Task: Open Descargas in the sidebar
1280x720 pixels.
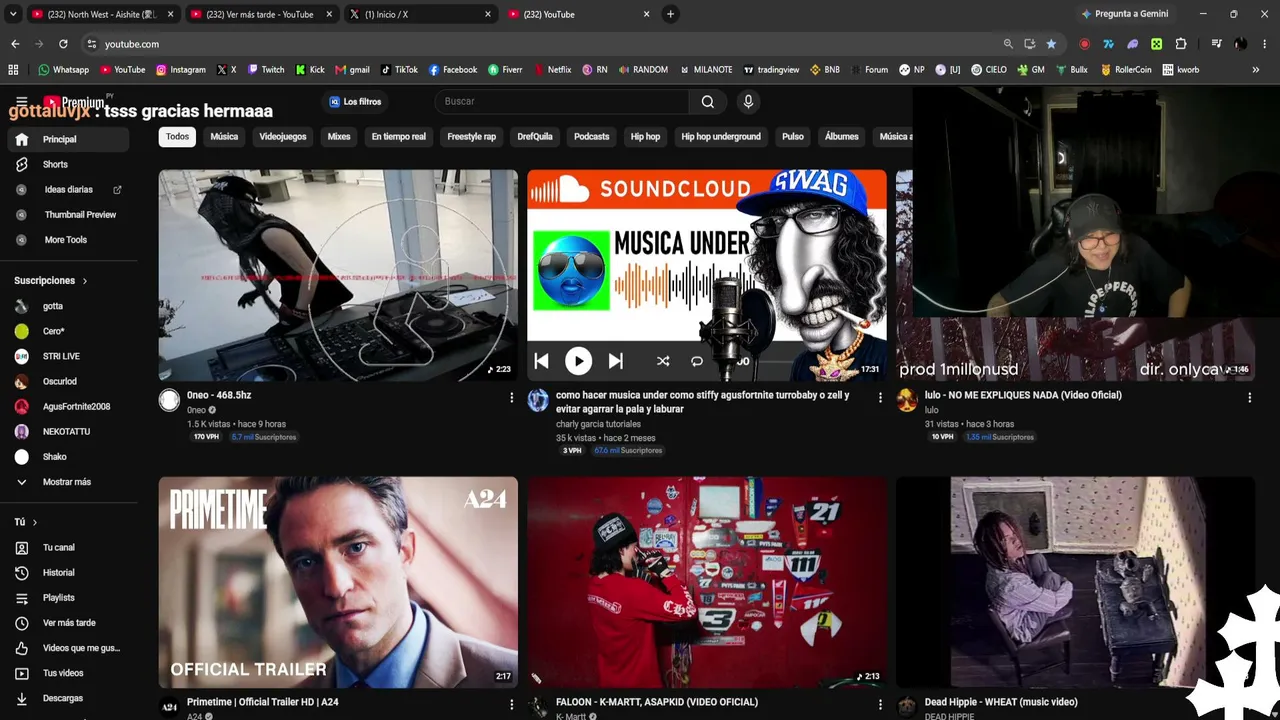Action: [x=68, y=698]
